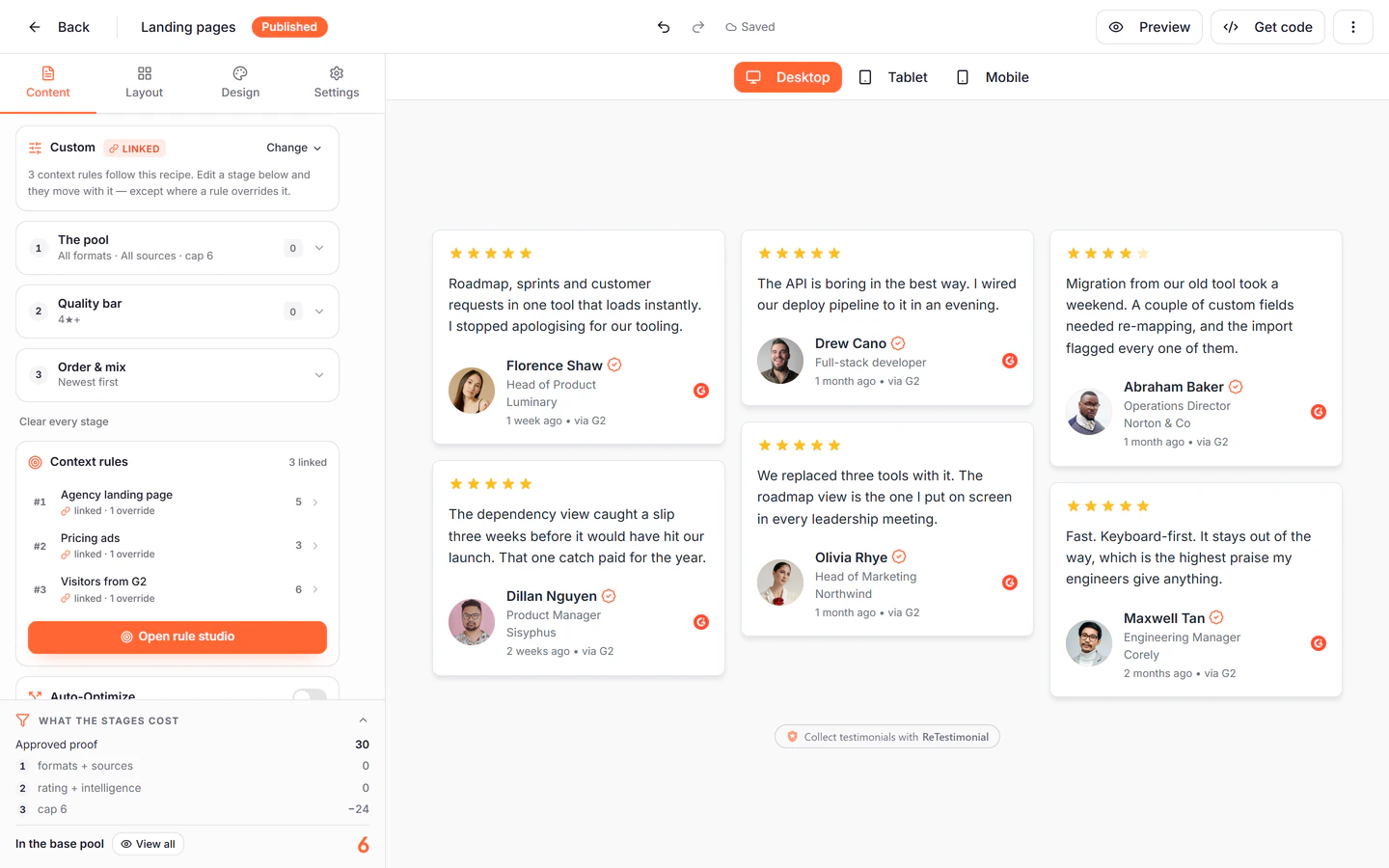Click the G2 badge on Olivia Rhye's card
The image size is (1389, 868).
tap(1010, 583)
